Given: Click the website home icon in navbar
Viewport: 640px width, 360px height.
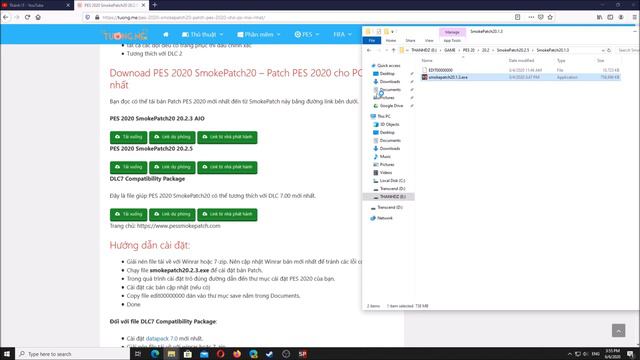Looking at the screenshot, I should [x=166, y=35].
